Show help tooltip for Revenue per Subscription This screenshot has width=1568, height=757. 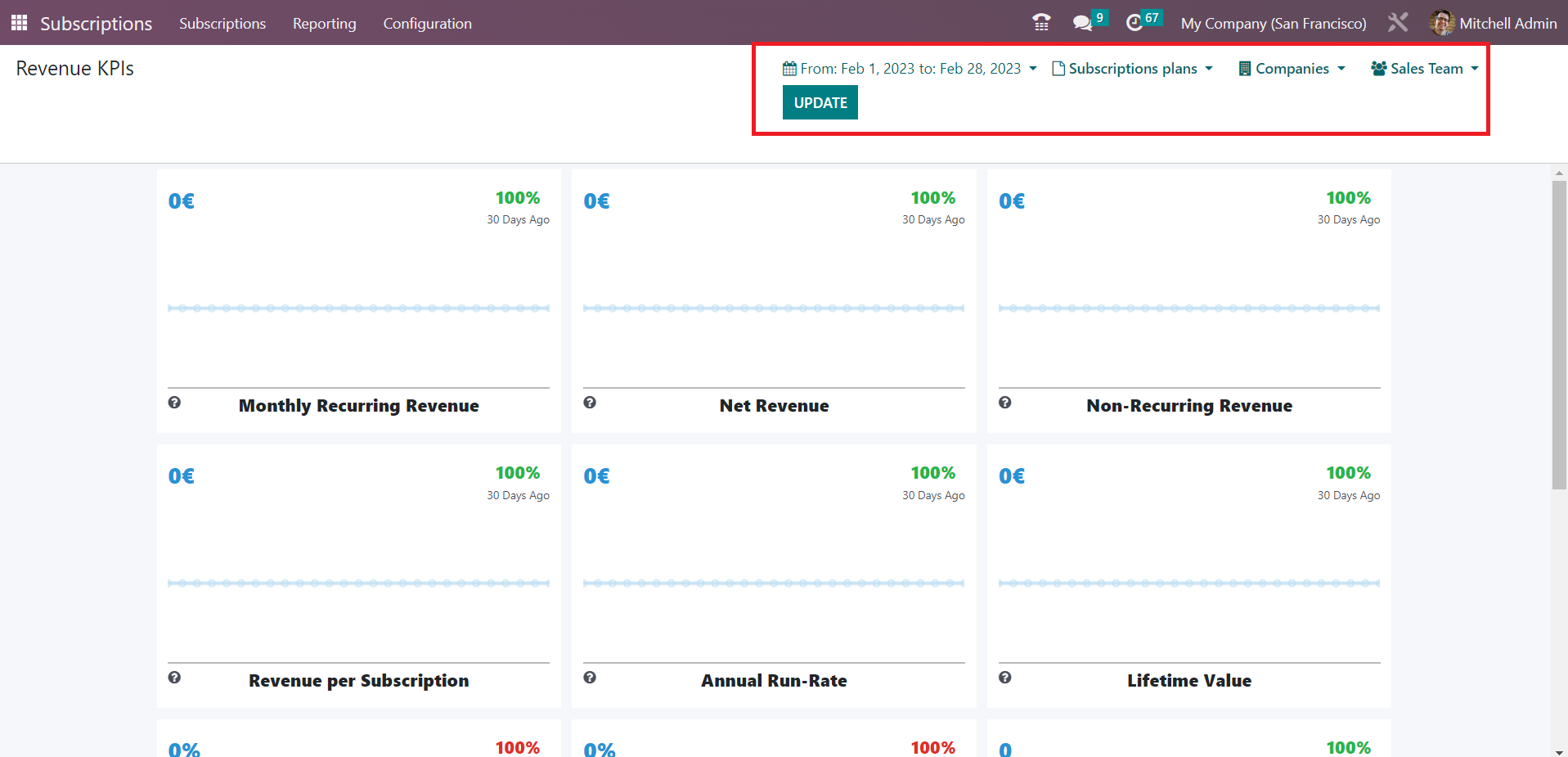pyautogui.click(x=174, y=678)
